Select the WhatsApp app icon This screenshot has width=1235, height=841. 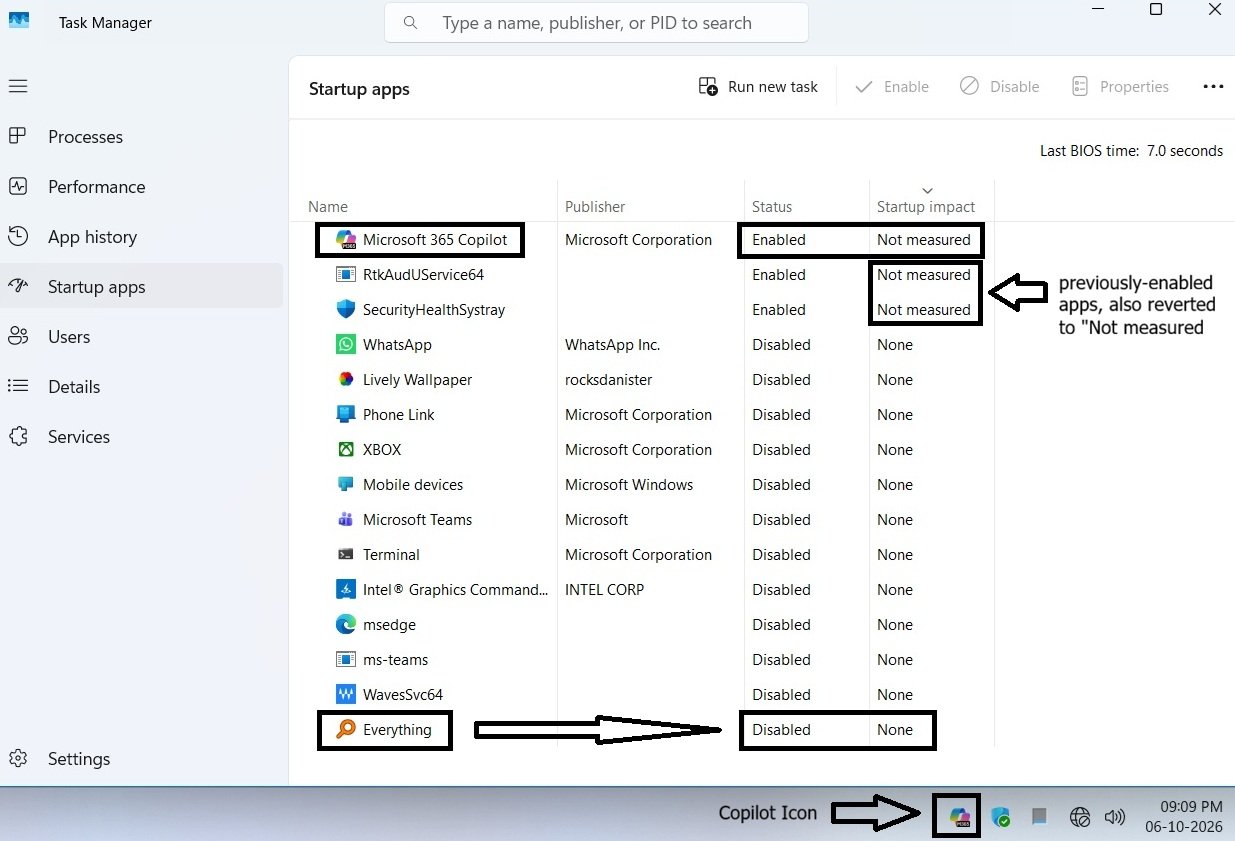click(346, 345)
